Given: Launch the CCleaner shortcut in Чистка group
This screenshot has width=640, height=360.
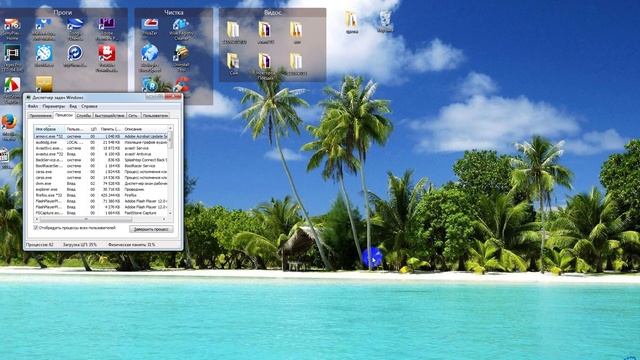Looking at the screenshot, I should pyautogui.click(x=181, y=85).
